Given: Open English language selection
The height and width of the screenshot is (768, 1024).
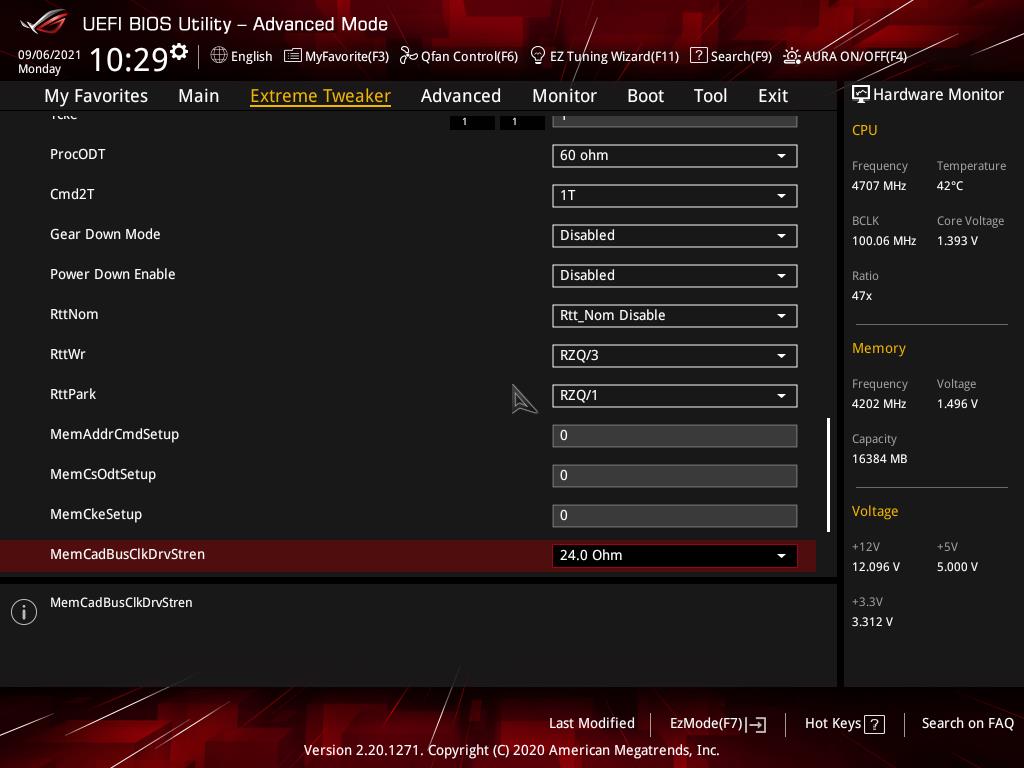Looking at the screenshot, I should point(251,56).
